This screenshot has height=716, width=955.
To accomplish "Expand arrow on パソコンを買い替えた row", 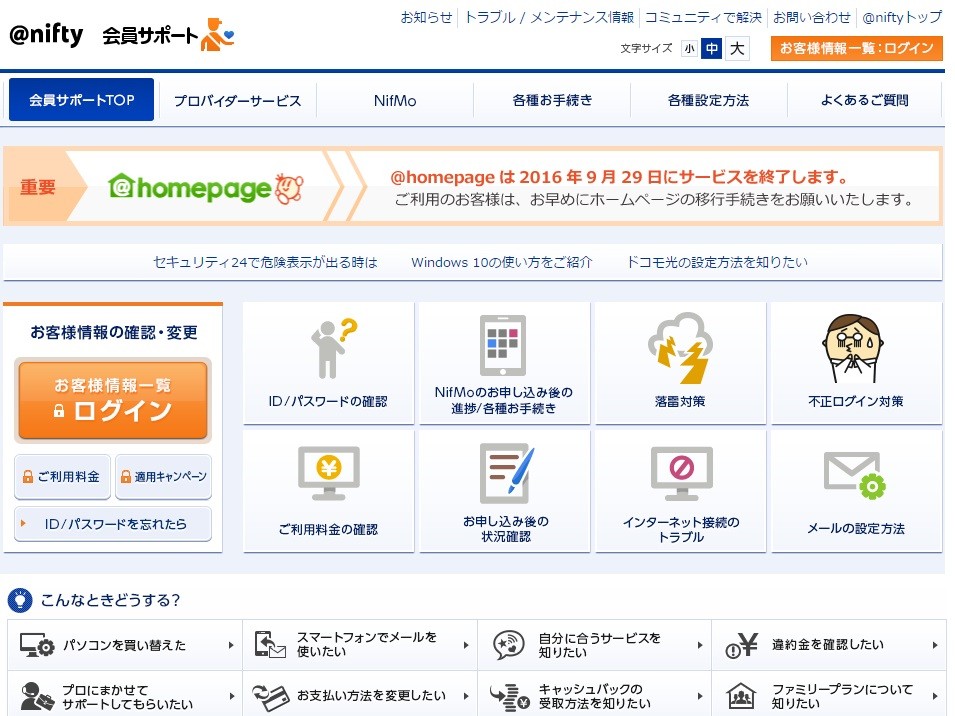I will pyautogui.click(x=231, y=645).
